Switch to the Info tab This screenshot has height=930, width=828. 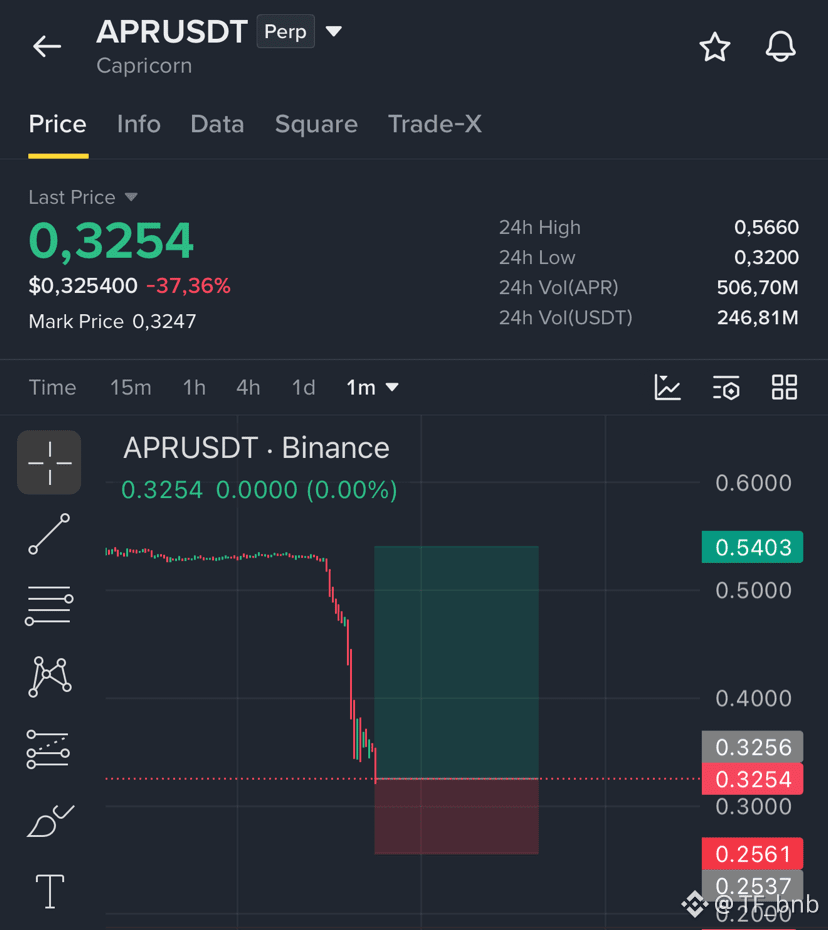(x=139, y=124)
